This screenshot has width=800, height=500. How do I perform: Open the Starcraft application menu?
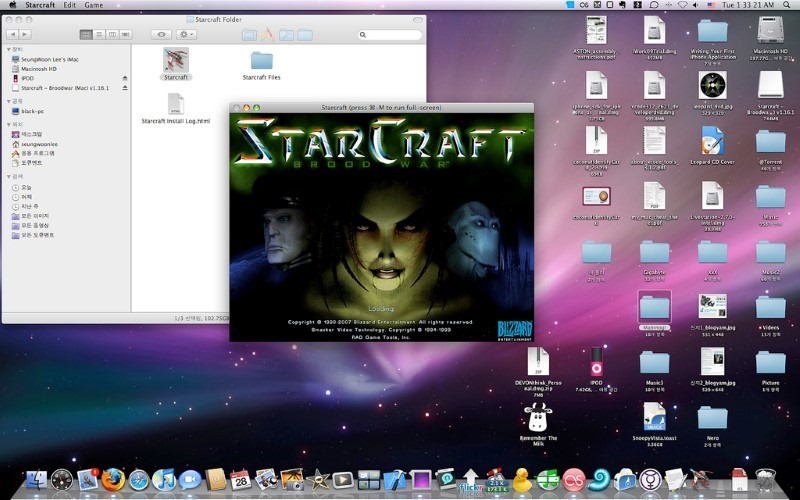pyautogui.click(x=40, y=5)
